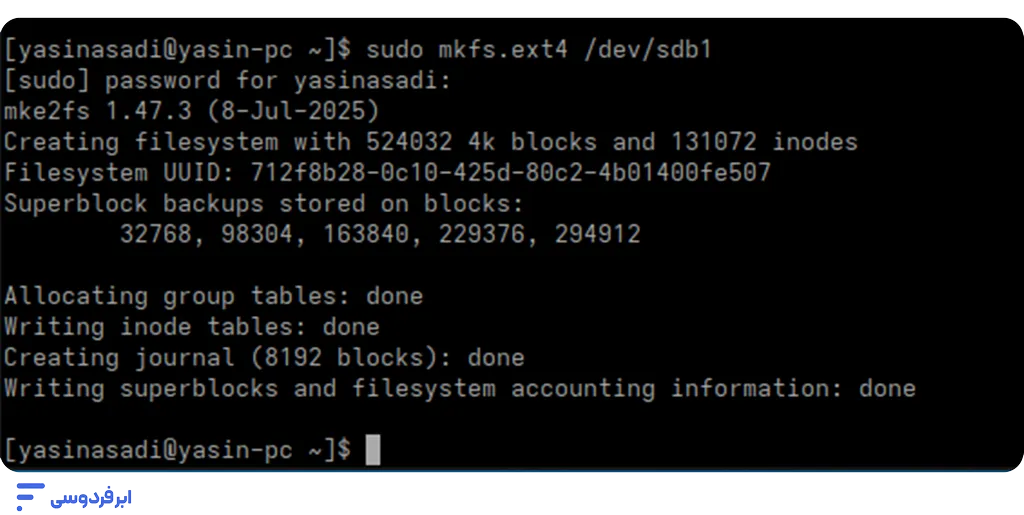Click the Superblock backups stored line
Viewport: 1024px width, 515px height.
[263, 203]
